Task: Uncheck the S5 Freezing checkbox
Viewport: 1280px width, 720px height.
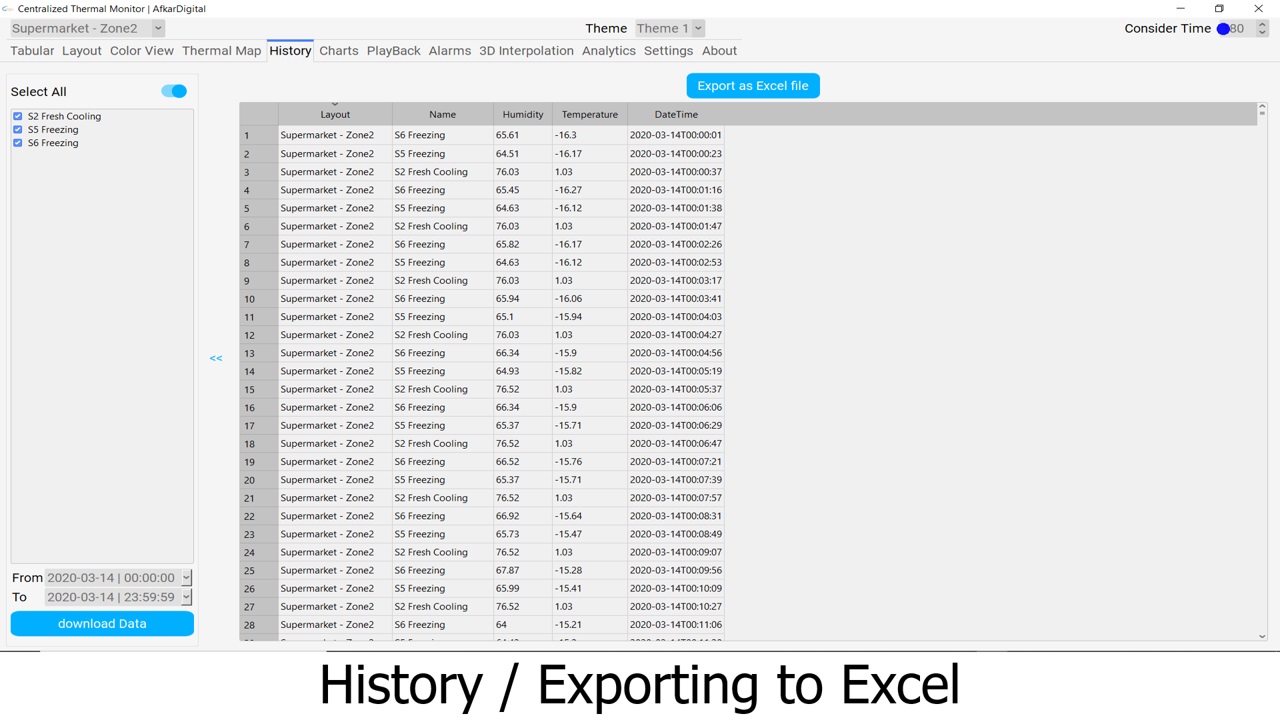Action: 18,130
